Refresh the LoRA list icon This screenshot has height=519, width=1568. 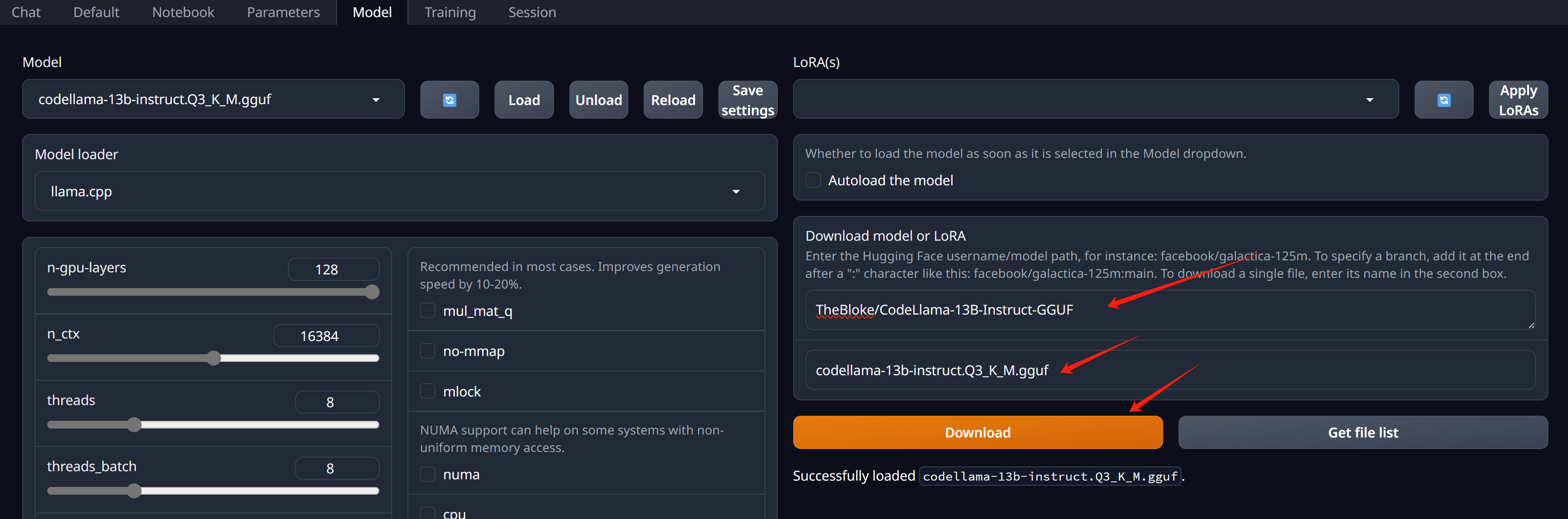(x=1443, y=100)
